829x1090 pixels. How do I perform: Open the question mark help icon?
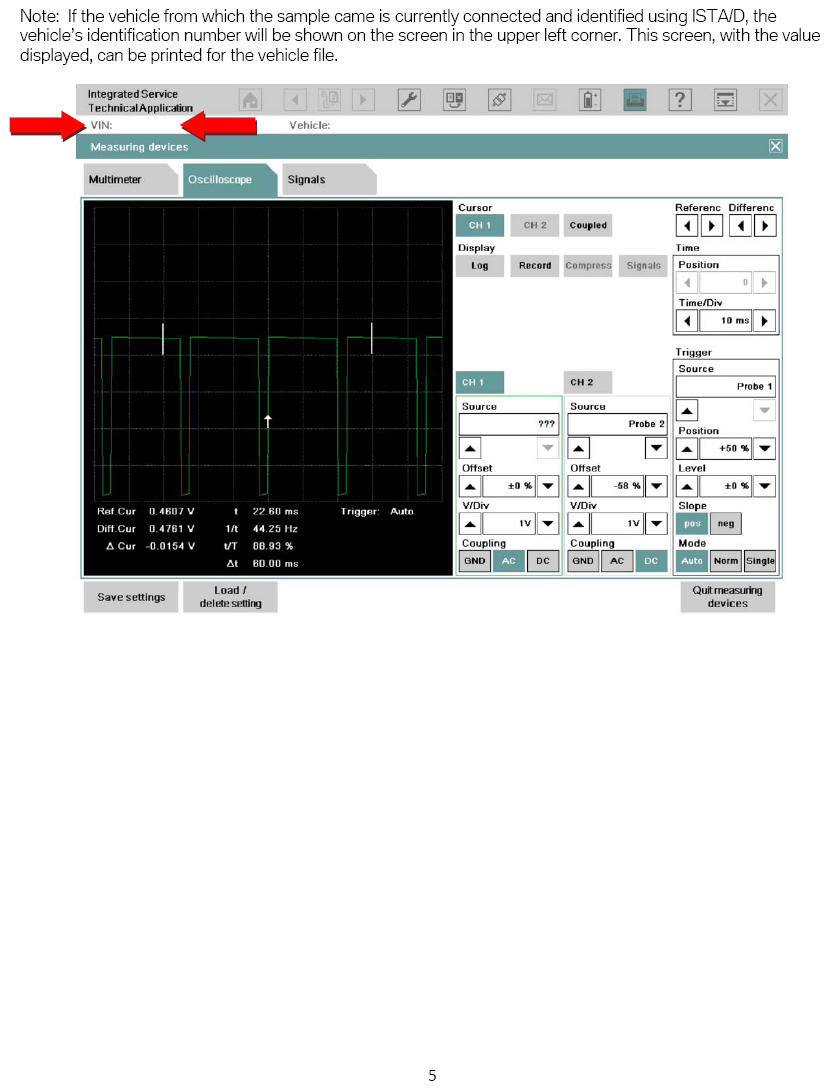coord(680,100)
